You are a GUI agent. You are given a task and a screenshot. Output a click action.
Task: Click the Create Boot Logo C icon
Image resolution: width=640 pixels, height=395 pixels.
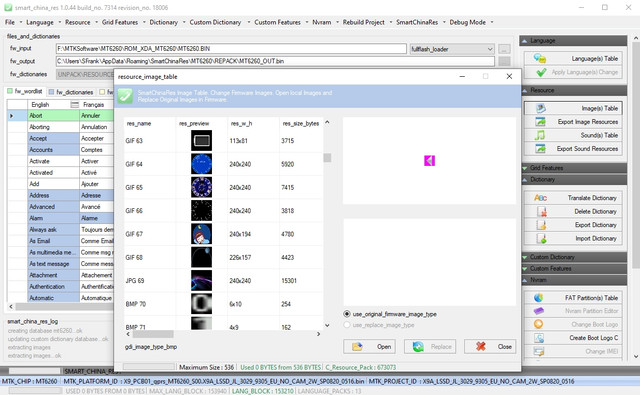[x=539, y=338]
